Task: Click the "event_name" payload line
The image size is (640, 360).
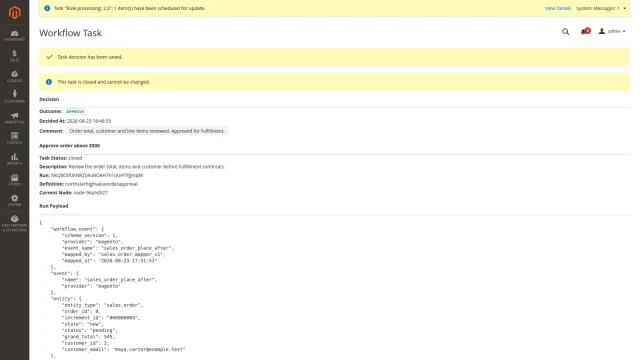Action: pyautogui.click(x=118, y=248)
